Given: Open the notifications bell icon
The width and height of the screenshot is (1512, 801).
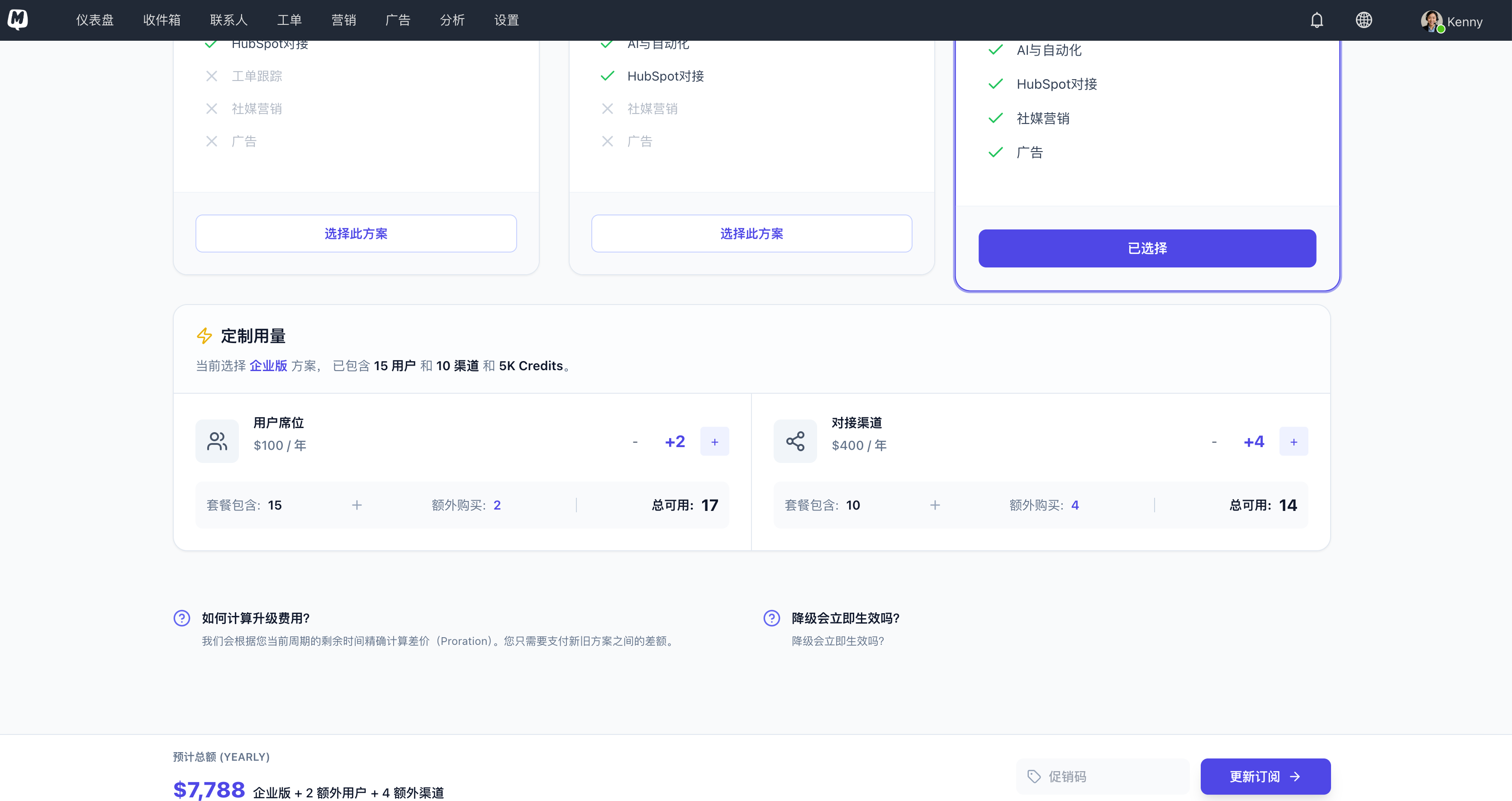Looking at the screenshot, I should 1317,19.
